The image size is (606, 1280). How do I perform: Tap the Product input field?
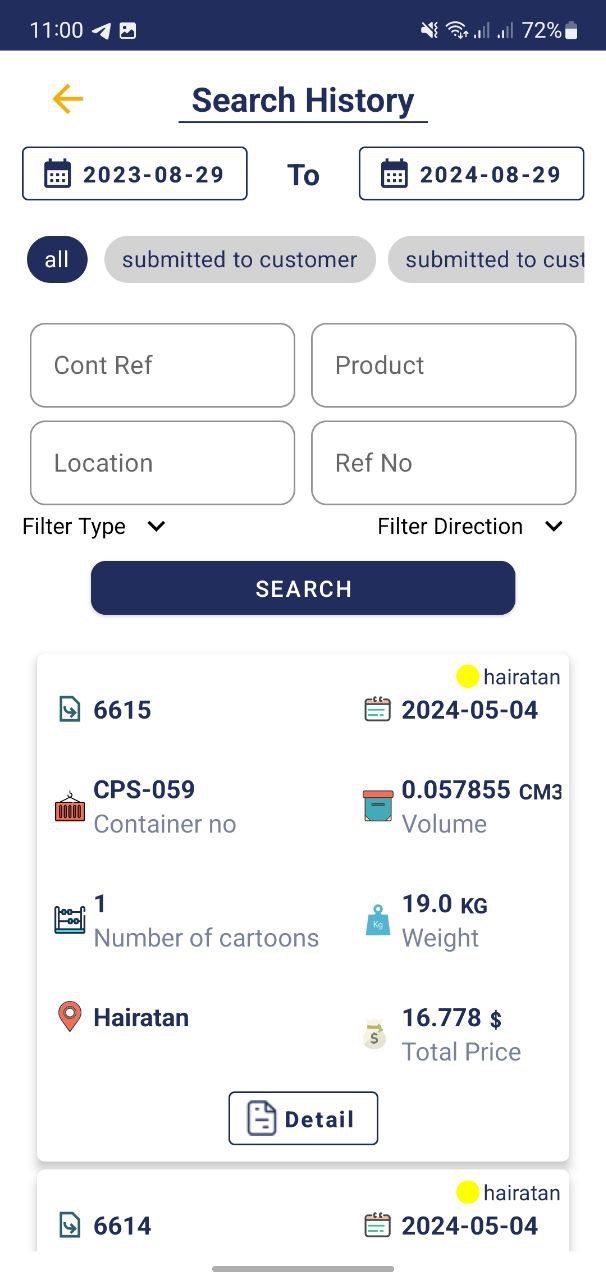(x=443, y=365)
